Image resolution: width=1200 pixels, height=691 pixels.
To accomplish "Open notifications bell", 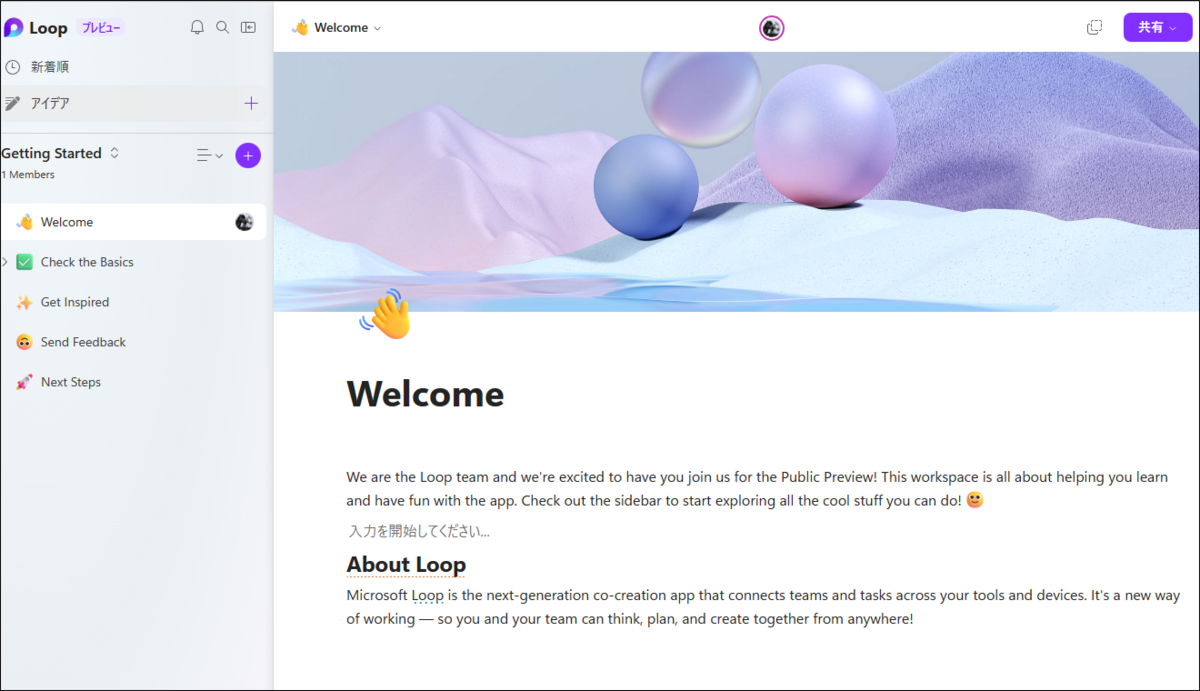I will click(197, 28).
